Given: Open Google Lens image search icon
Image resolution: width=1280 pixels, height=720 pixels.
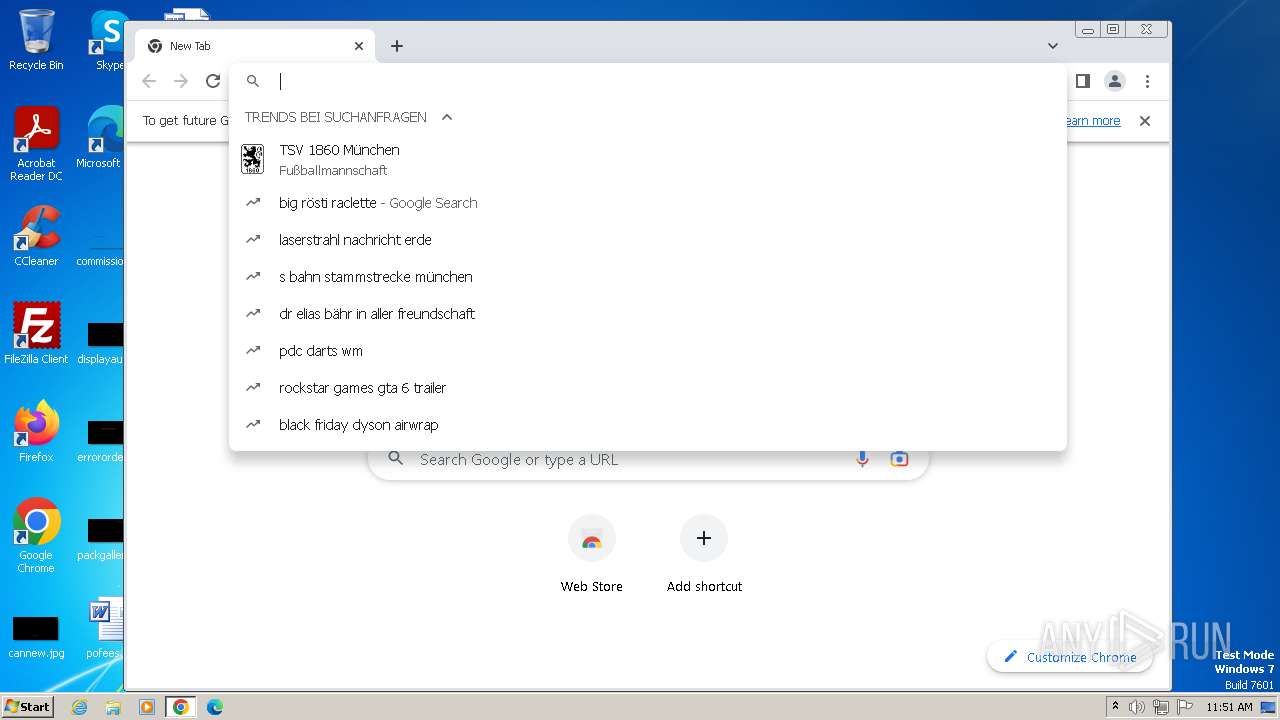Looking at the screenshot, I should (899, 459).
